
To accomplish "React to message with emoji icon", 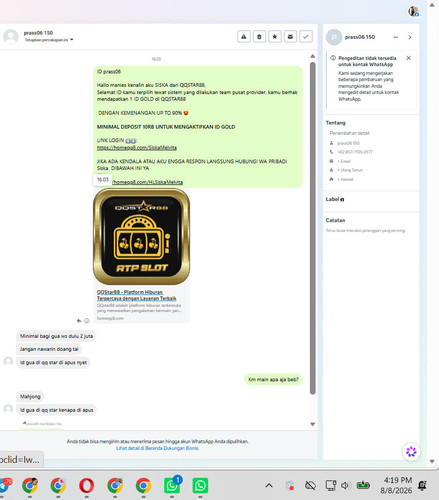I will [87, 321].
